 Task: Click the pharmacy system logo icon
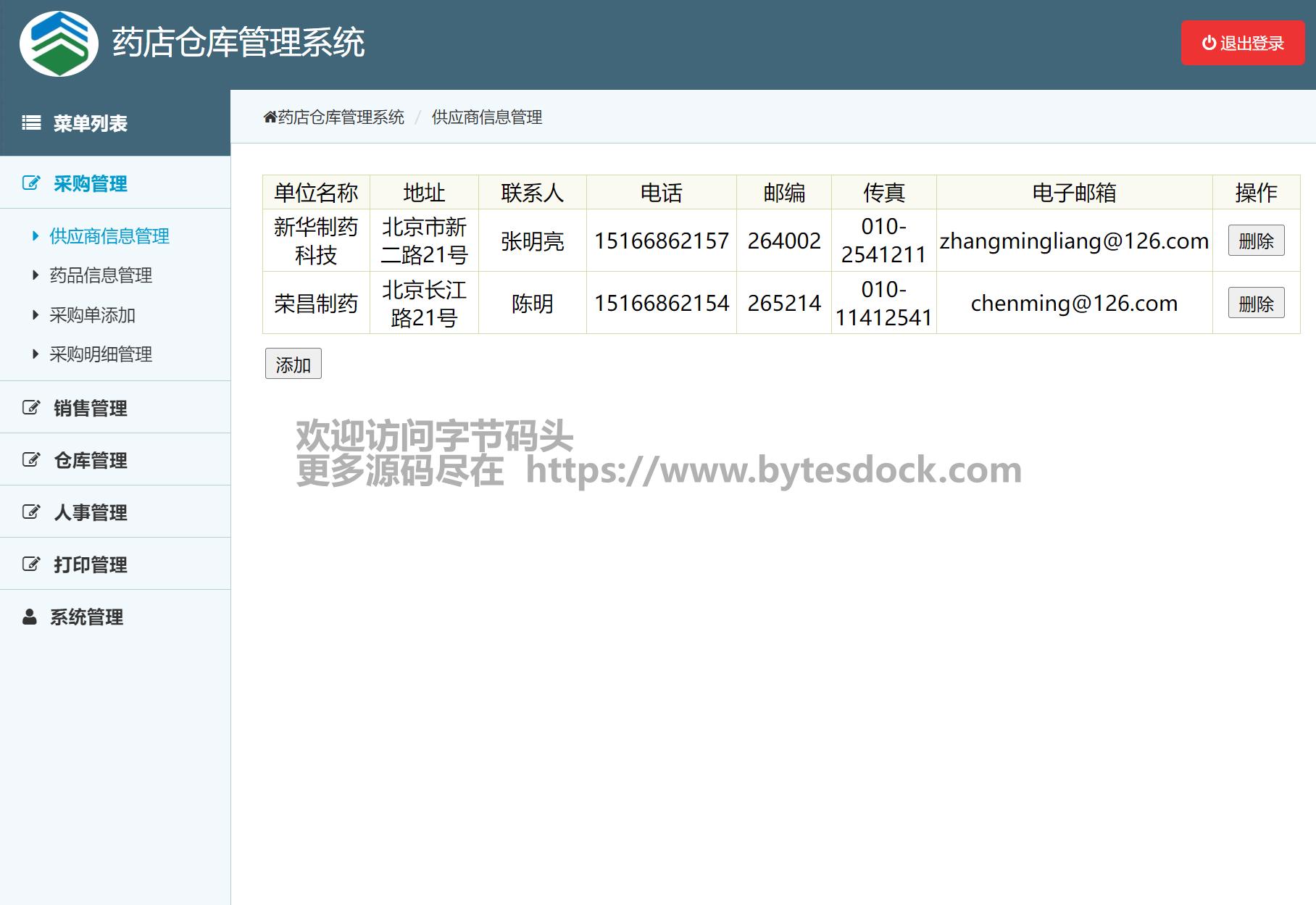(x=59, y=43)
